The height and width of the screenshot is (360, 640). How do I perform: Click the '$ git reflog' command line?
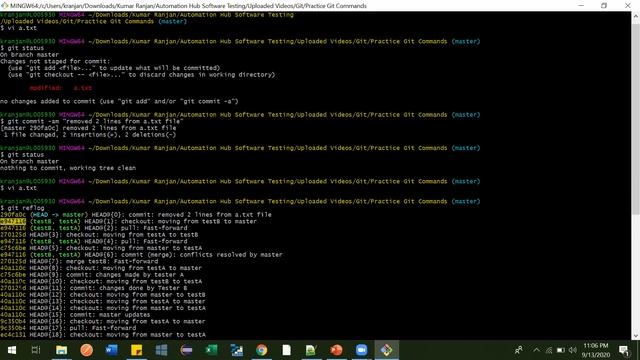pyautogui.click(x=22, y=208)
